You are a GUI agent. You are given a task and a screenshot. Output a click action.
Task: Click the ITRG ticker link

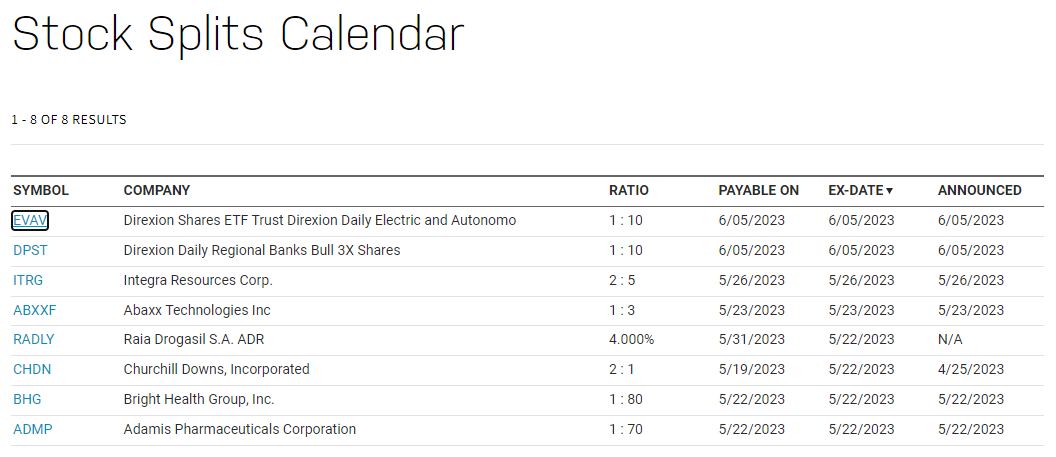point(28,280)
